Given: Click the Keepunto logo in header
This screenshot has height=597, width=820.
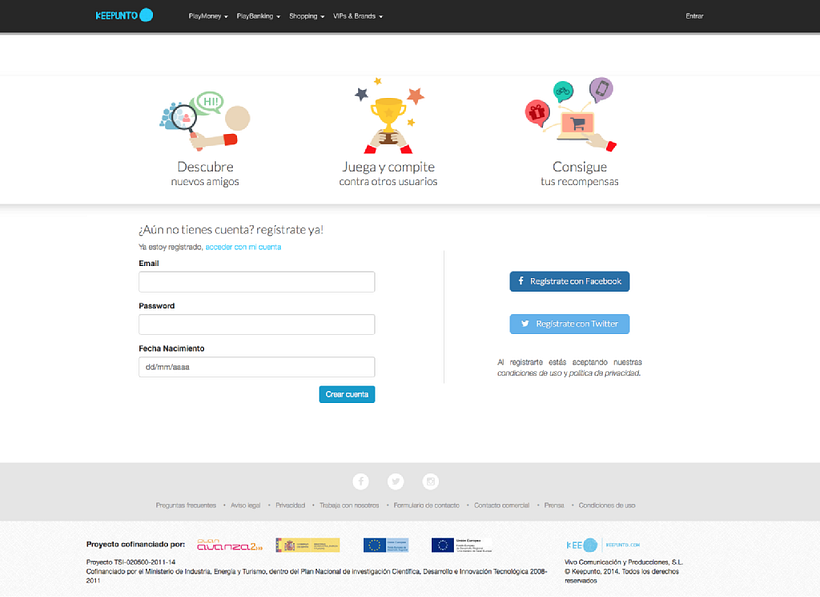Looking at the screenshot, I should 124,15.
